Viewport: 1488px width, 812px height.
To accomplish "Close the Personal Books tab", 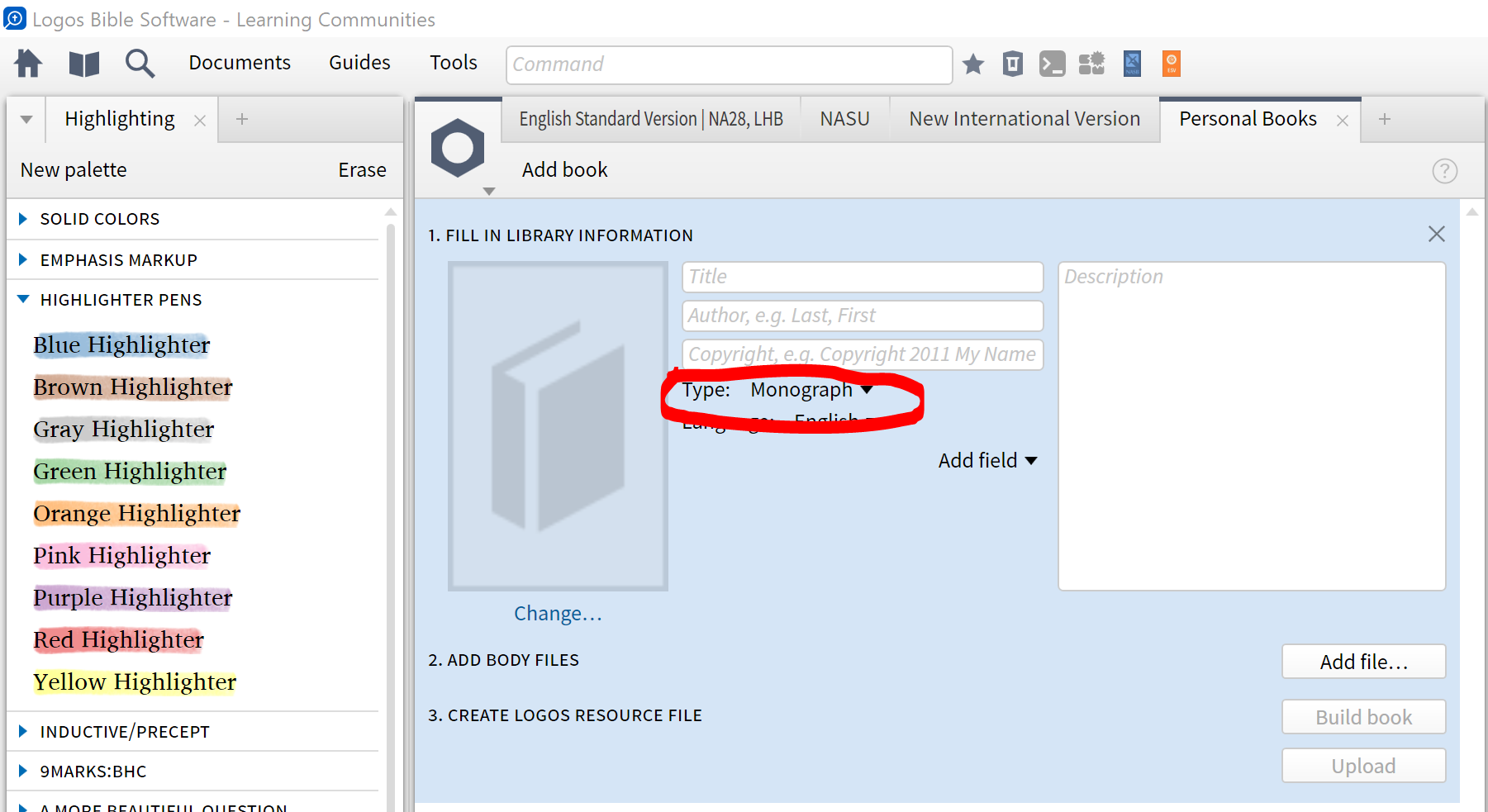I will point(1343,121).
